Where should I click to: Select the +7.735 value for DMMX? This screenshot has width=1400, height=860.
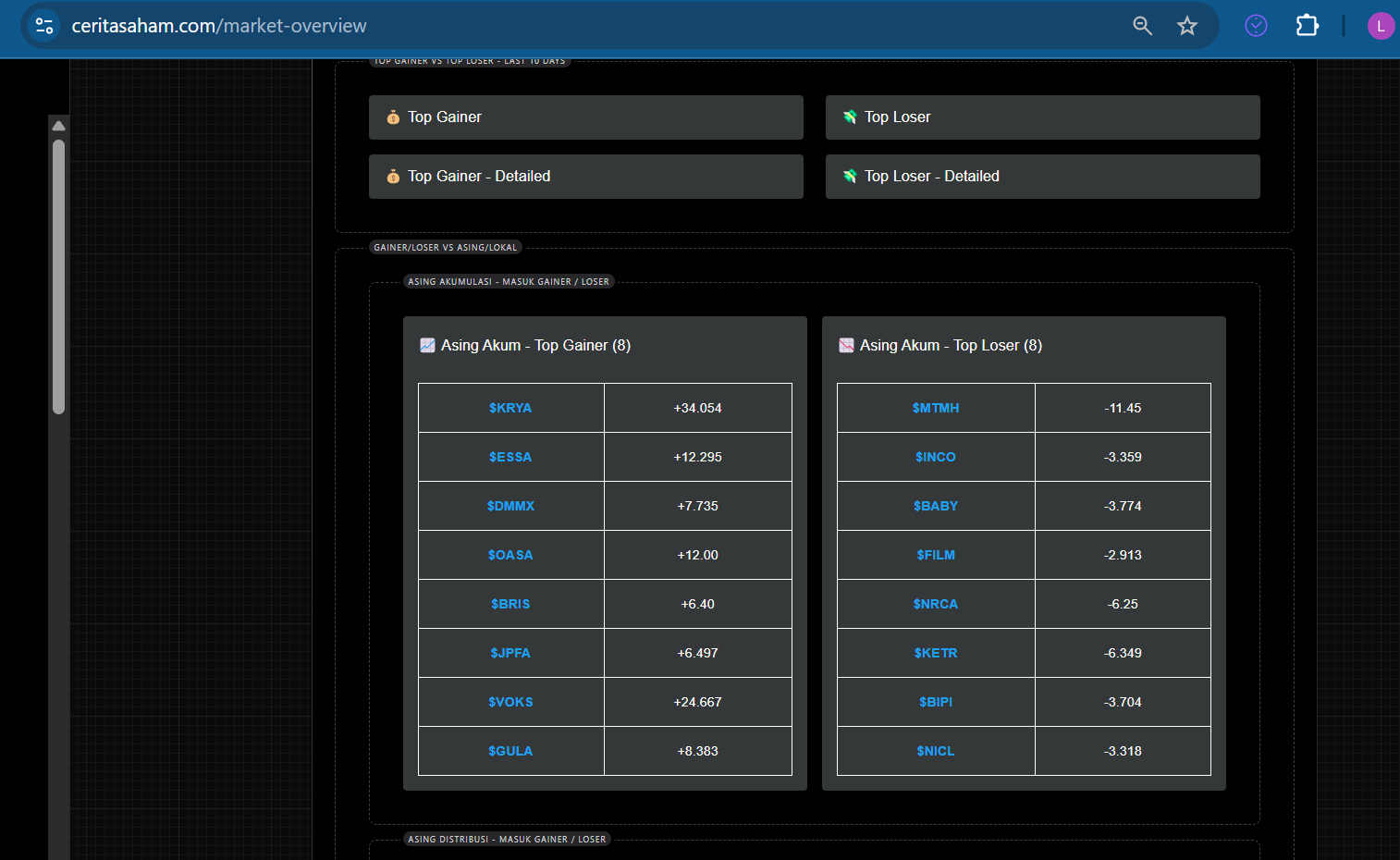click(698, 506)
